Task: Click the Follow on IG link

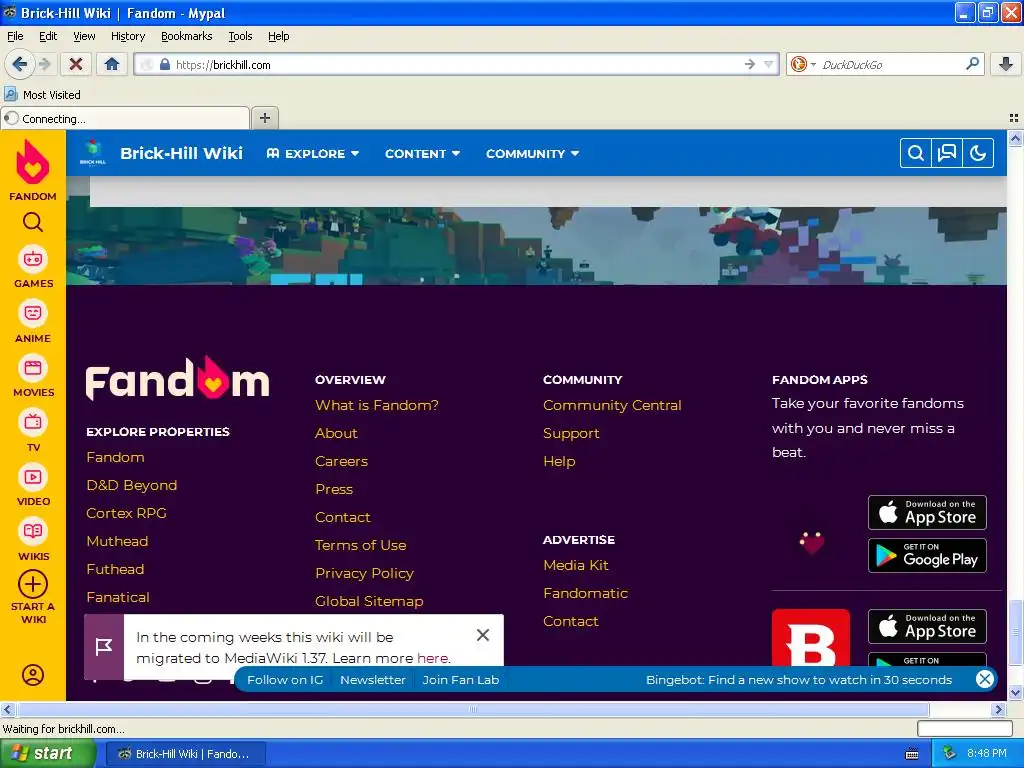Action: tap(285, 679)
